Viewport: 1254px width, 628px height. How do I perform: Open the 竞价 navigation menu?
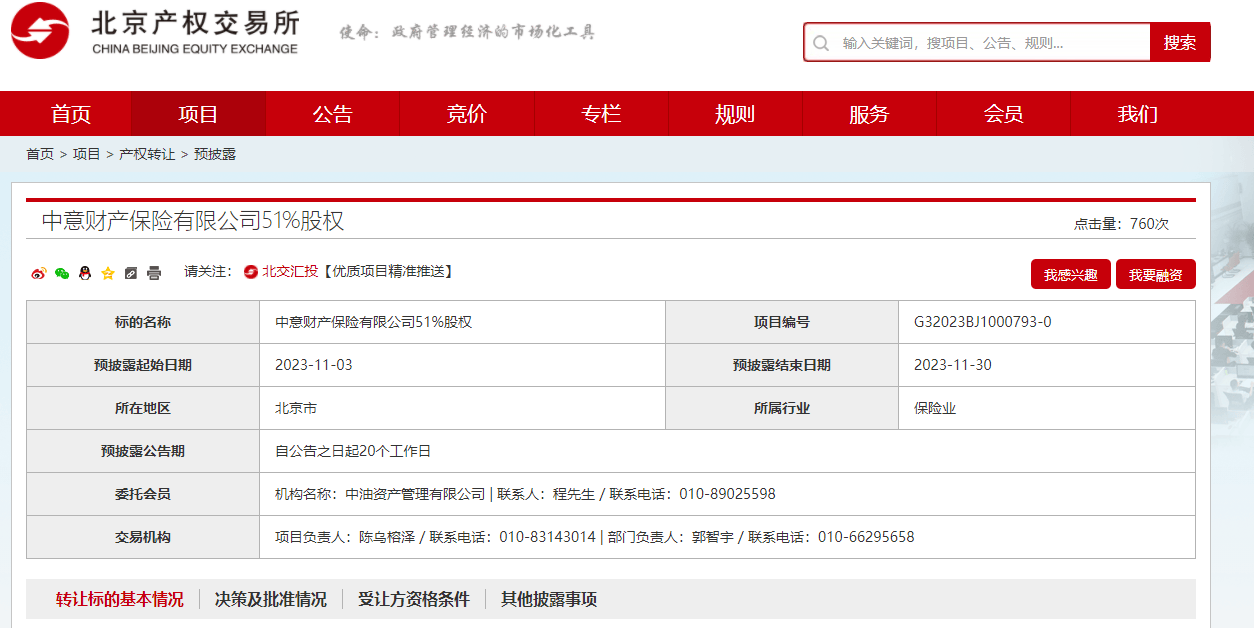467,114
